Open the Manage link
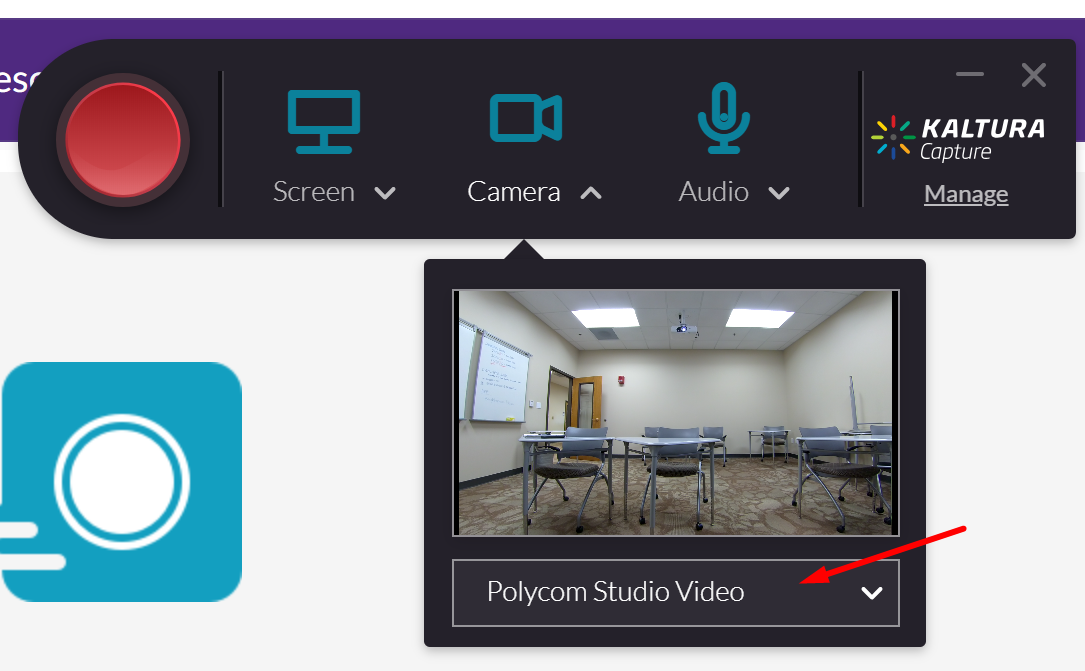This screenshot has width=1085, height=671. tap(965, 194)
